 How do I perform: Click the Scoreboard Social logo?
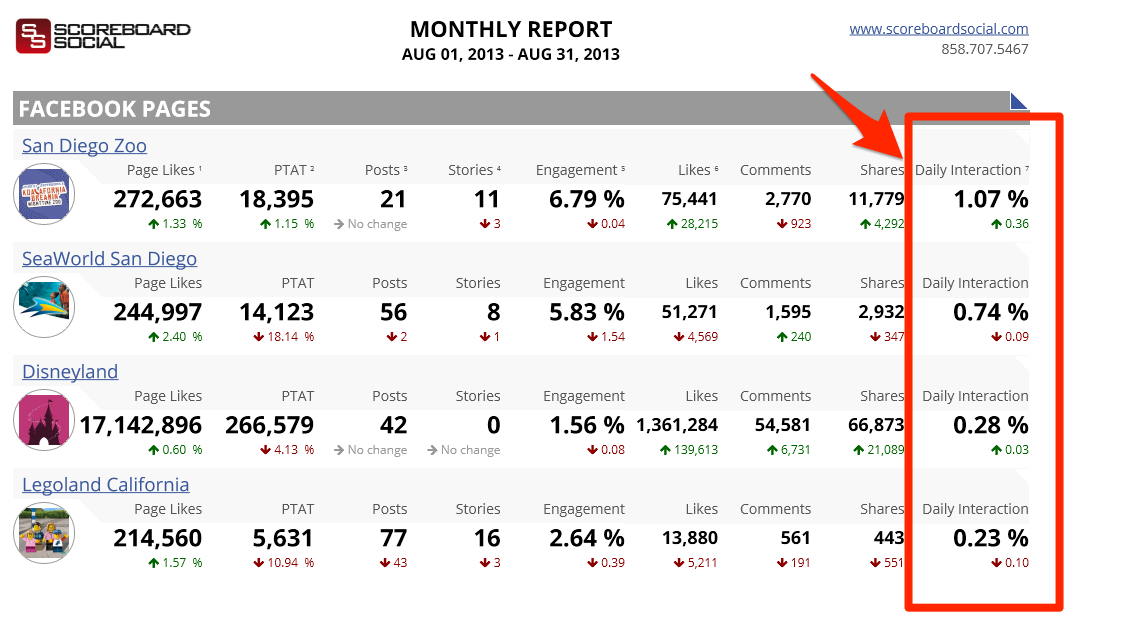pos(103,36)
